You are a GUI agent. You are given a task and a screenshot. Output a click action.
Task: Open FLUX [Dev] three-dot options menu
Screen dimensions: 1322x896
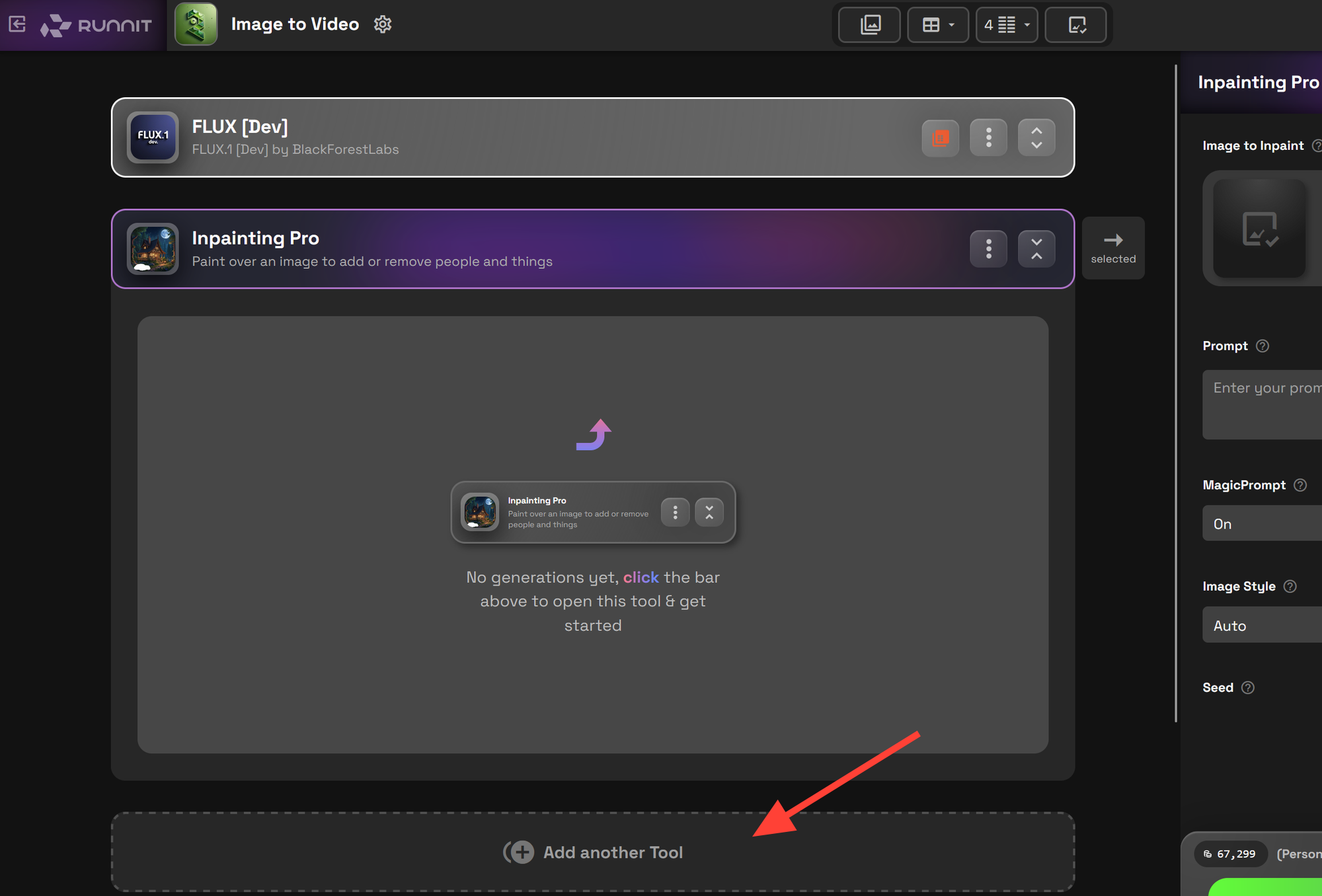click(x=988, y=137)
